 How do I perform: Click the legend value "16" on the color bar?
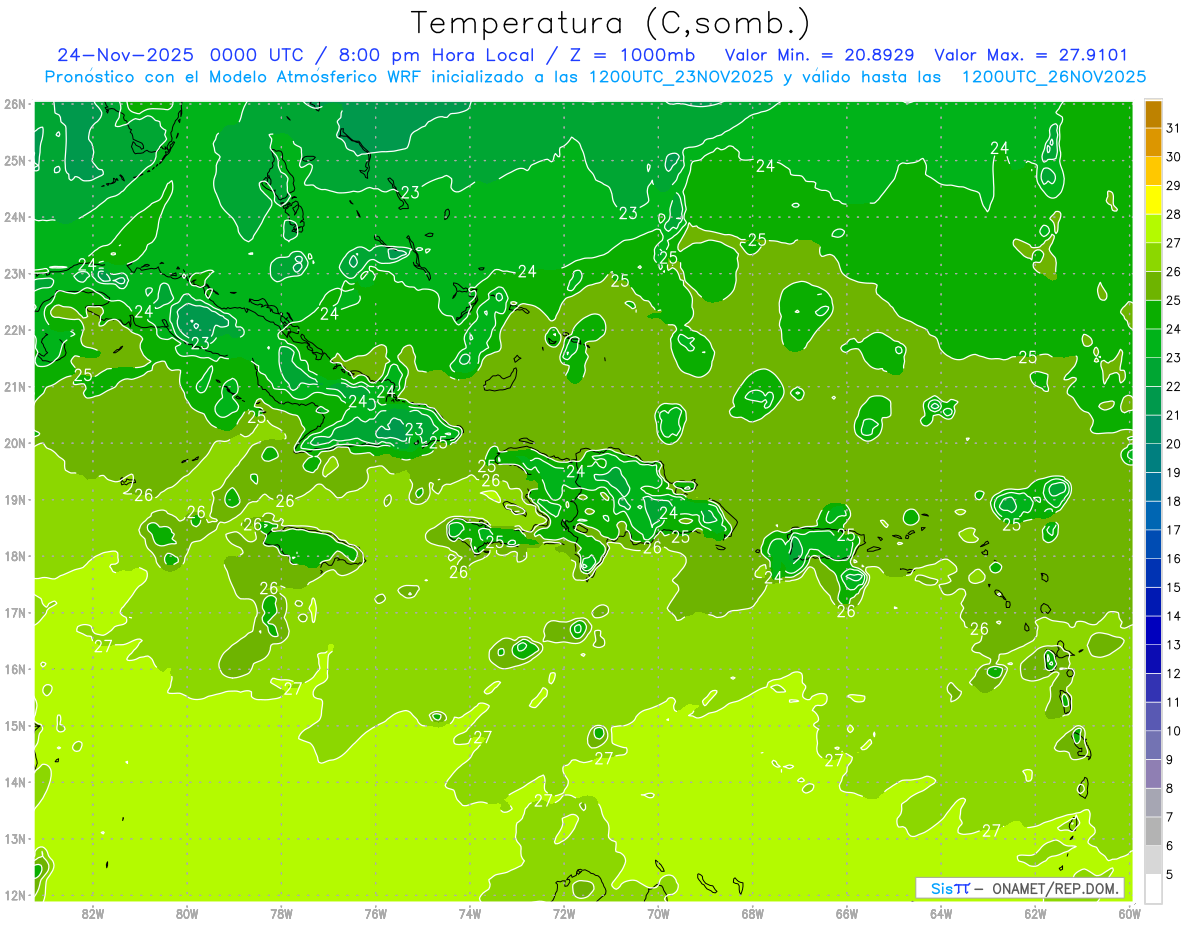tap(1174, 558)
